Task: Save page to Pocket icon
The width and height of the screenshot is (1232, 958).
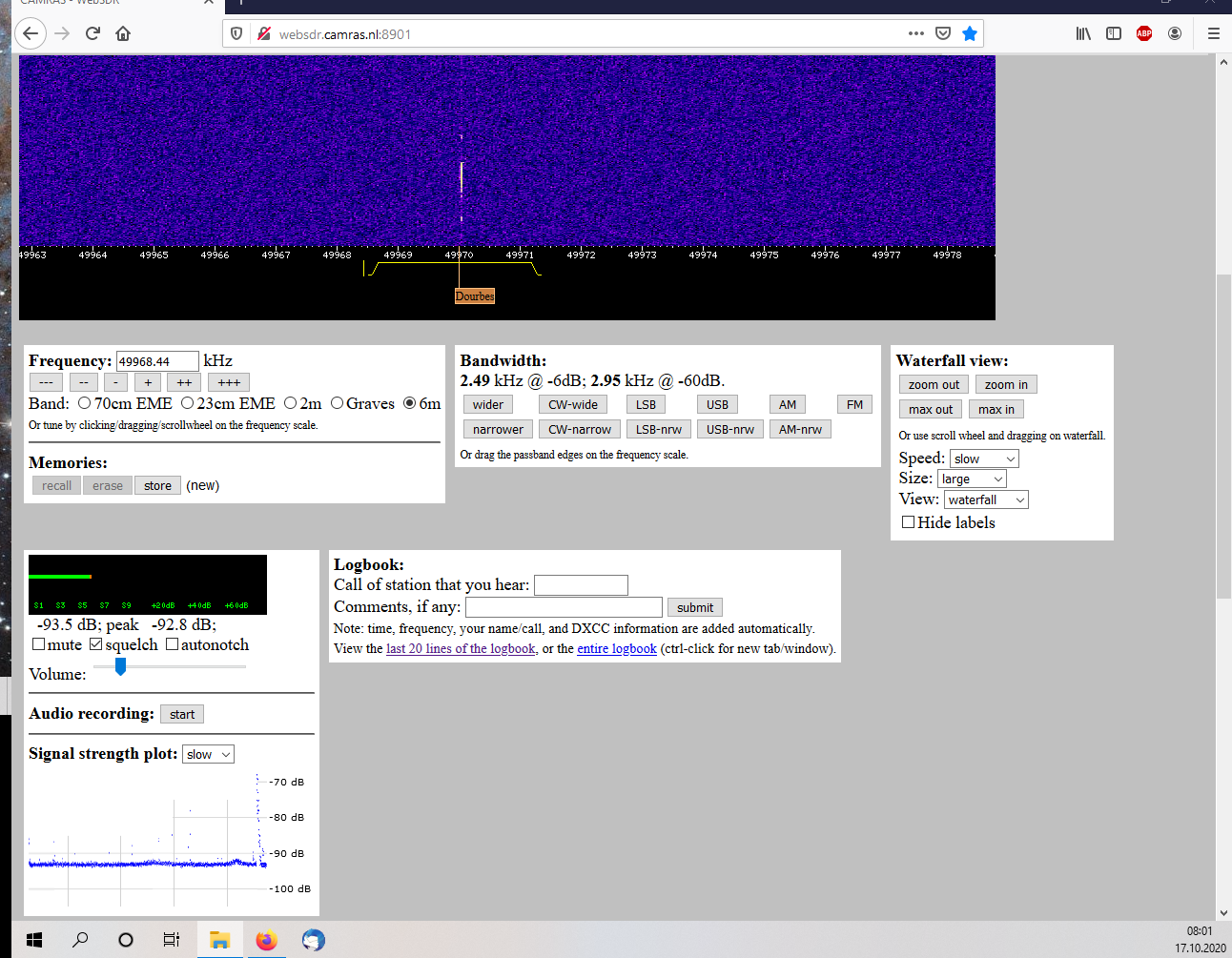Action: coord(943,33)
